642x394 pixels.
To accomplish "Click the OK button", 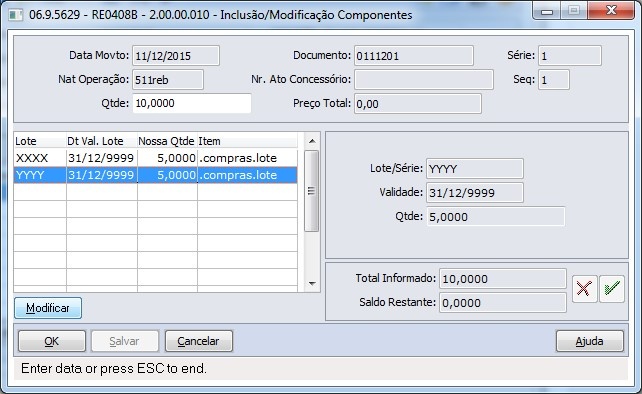I will (x=52, y=341).
